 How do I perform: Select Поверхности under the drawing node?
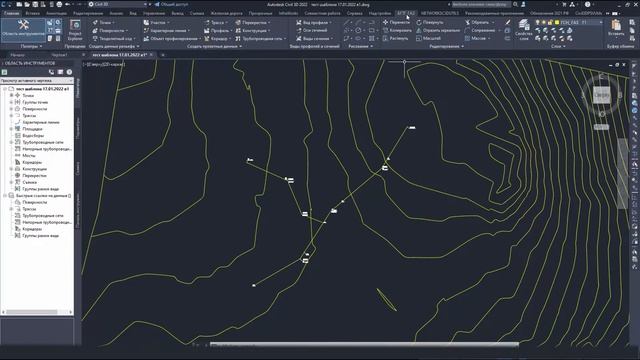click(x=34, y=109)
